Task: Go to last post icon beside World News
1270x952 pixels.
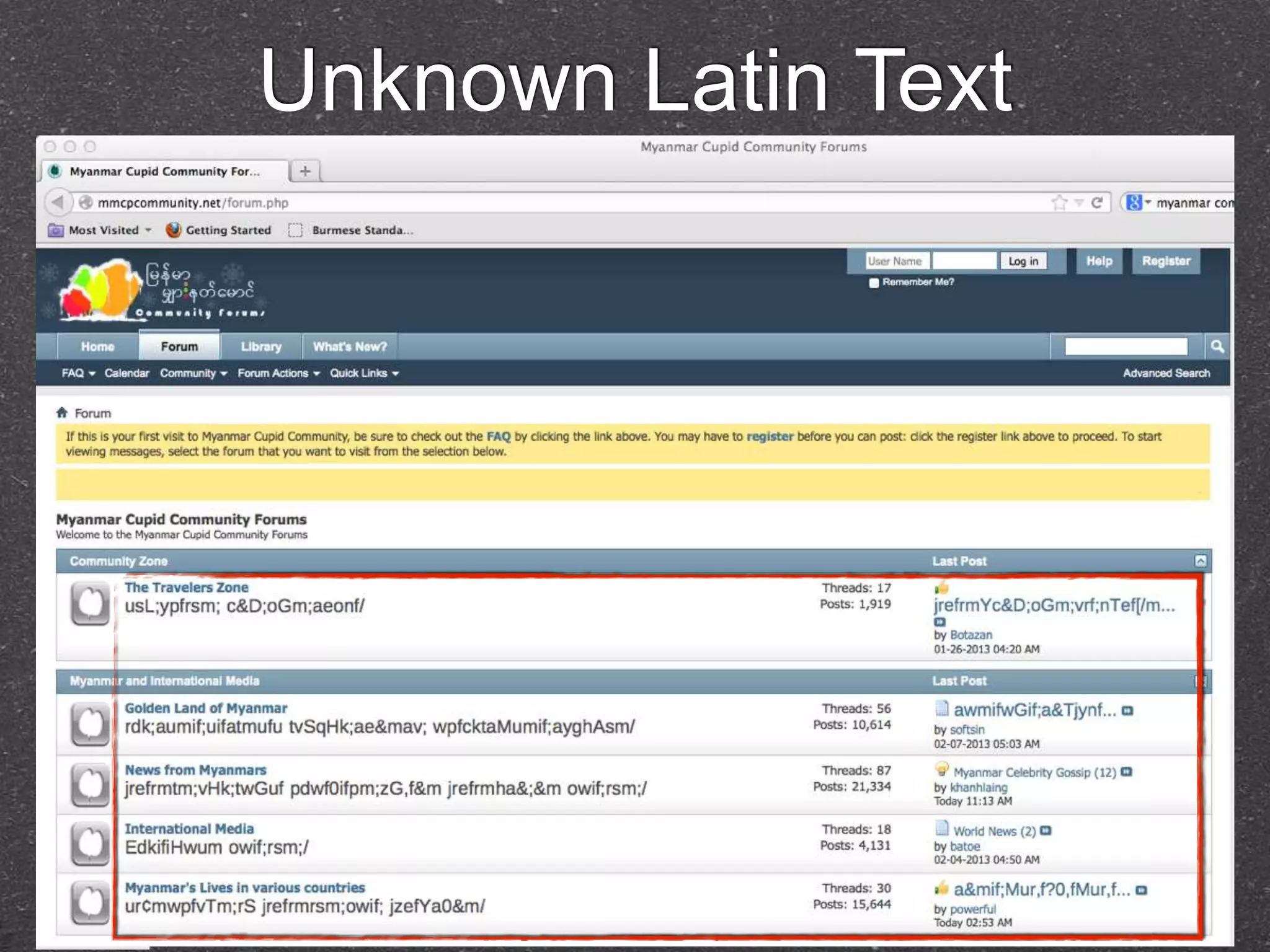Action: tap(1046, 831)
